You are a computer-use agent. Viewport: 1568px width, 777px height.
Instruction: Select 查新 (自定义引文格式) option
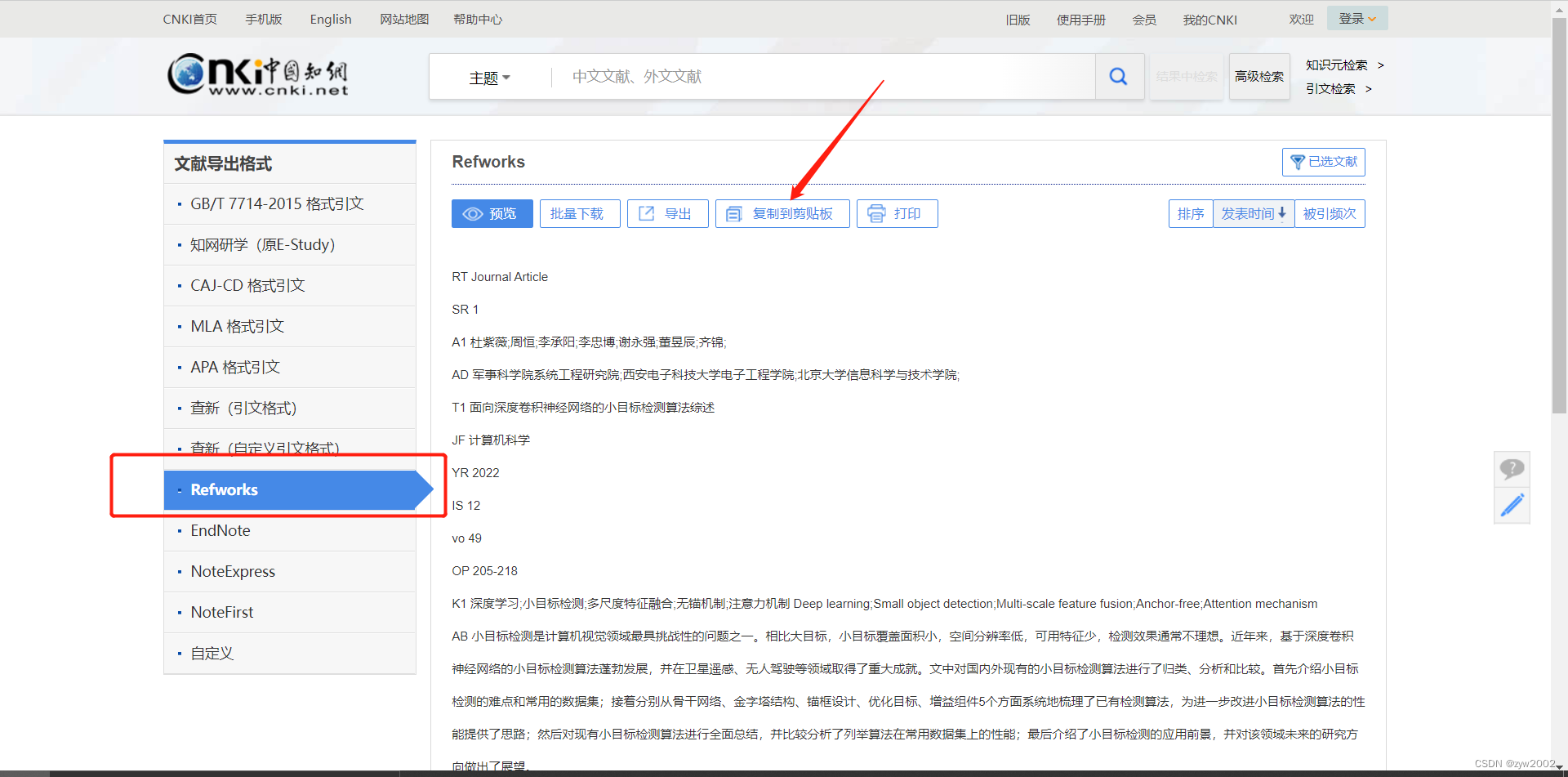pyautogui.click(x=290, y=449)
